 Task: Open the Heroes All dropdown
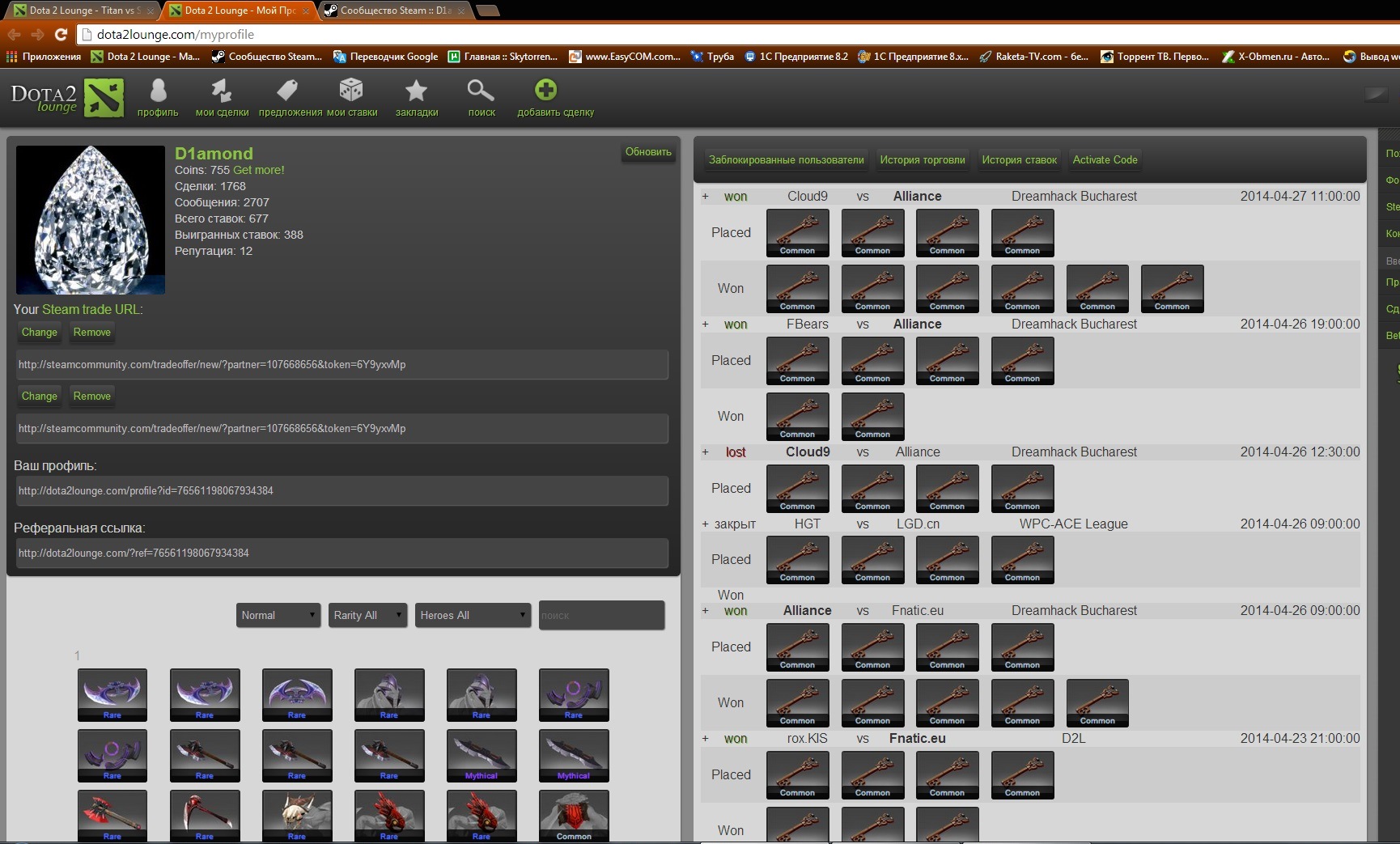pos(473,615)
